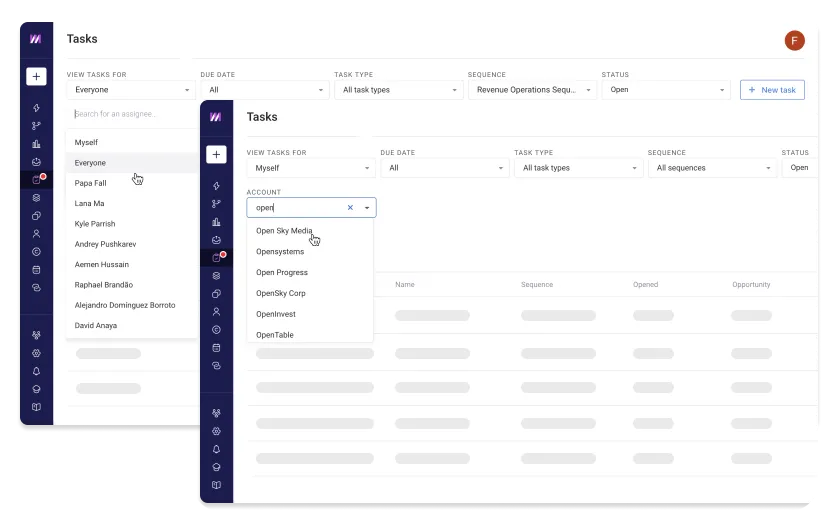Open the Revenue Operations Sequence dropdown
The image size is (837, 525).
pyautogui.click(x=532, y=90)
